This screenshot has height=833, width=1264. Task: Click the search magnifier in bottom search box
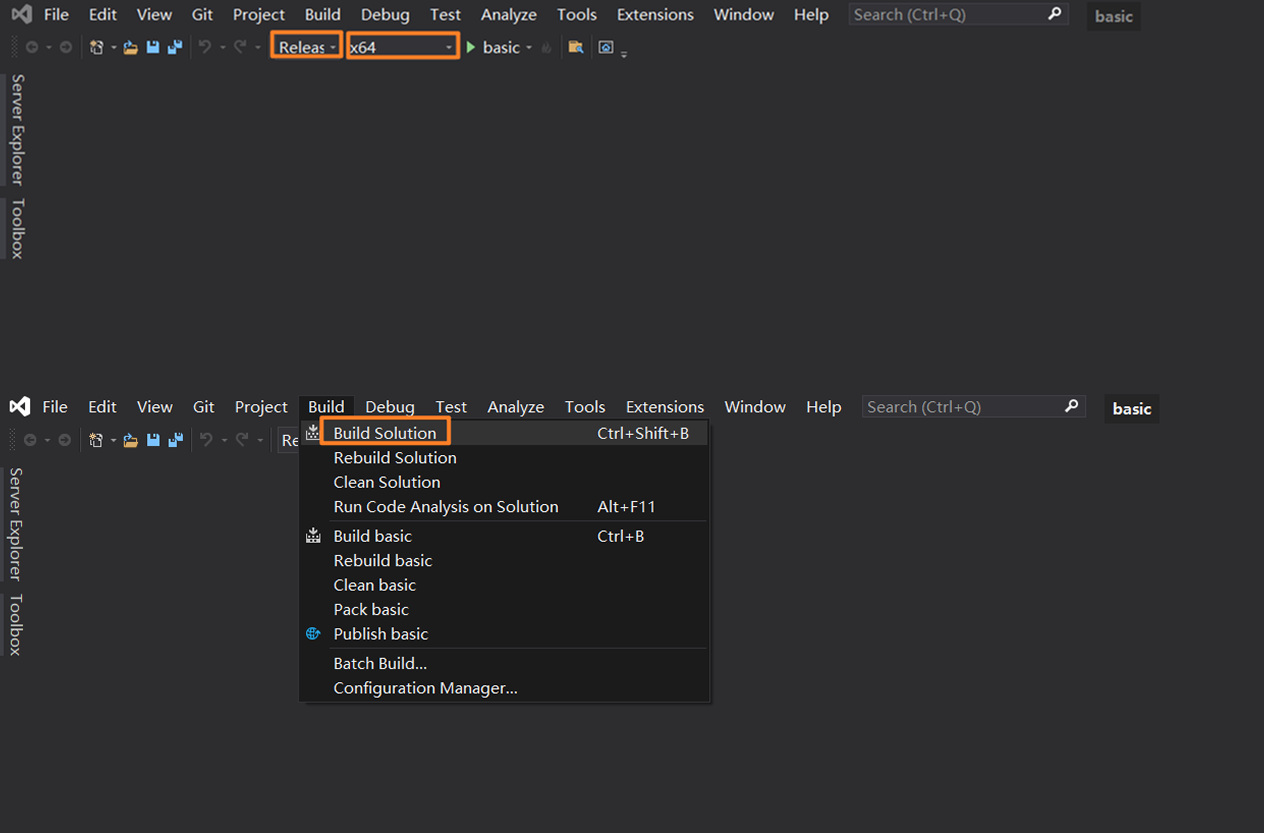(x=1072, y=406)
